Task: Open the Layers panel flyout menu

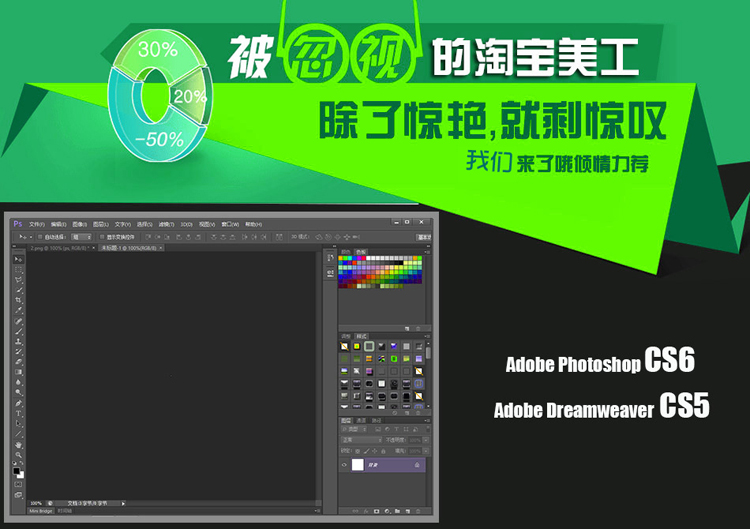Action: pyautogui.click(x=427, y=420)
